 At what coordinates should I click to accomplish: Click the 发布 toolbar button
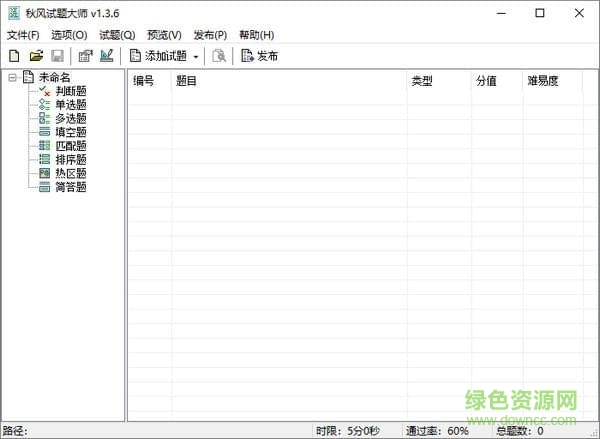[x=259, y=56]
